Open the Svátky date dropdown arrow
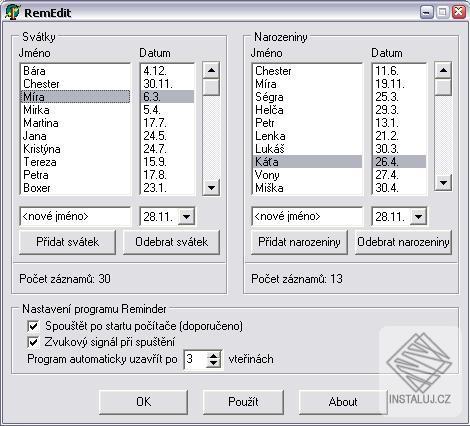 click(x=186, y=217)
